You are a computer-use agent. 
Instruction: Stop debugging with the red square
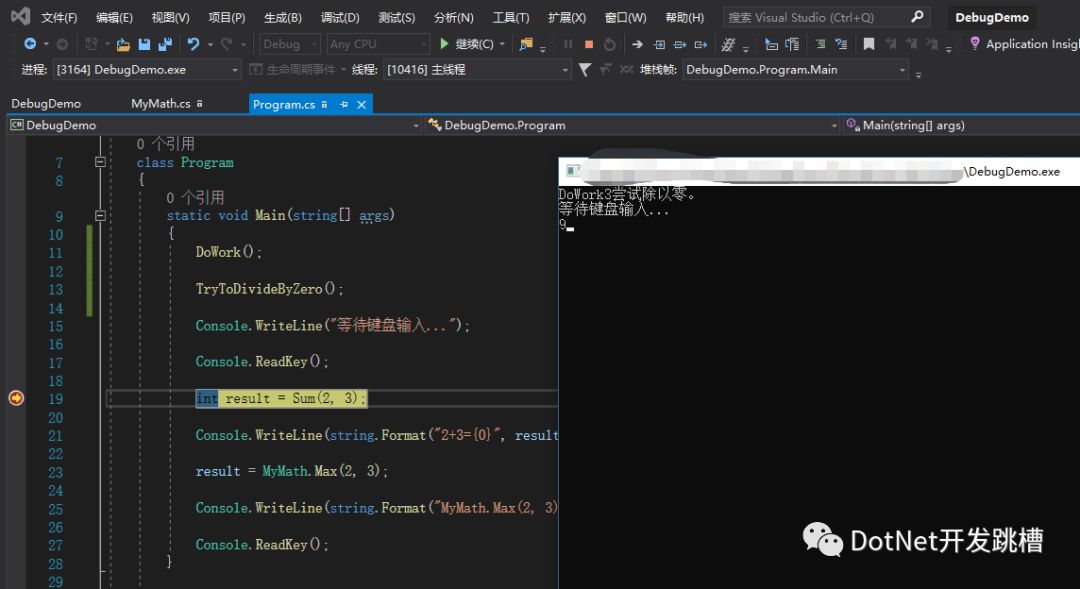pos(589,45)
